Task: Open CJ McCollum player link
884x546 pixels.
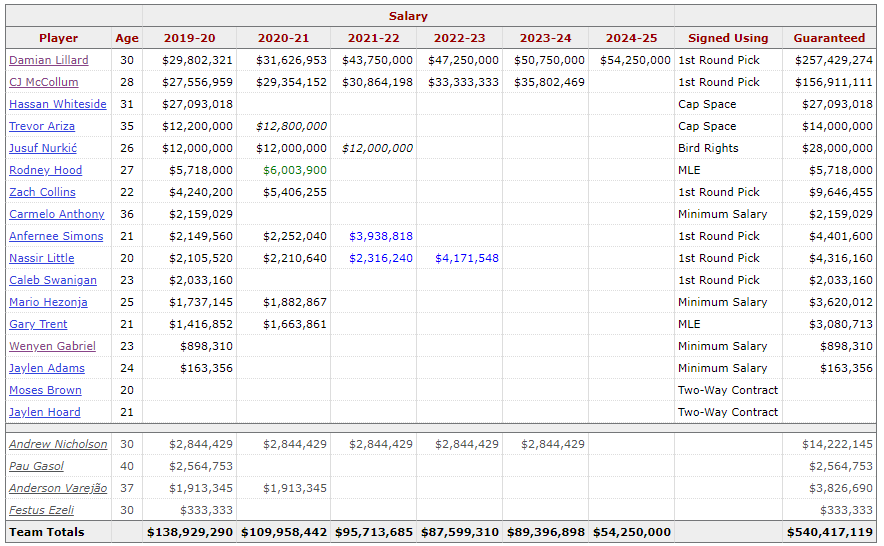Action: pos(43,82)
